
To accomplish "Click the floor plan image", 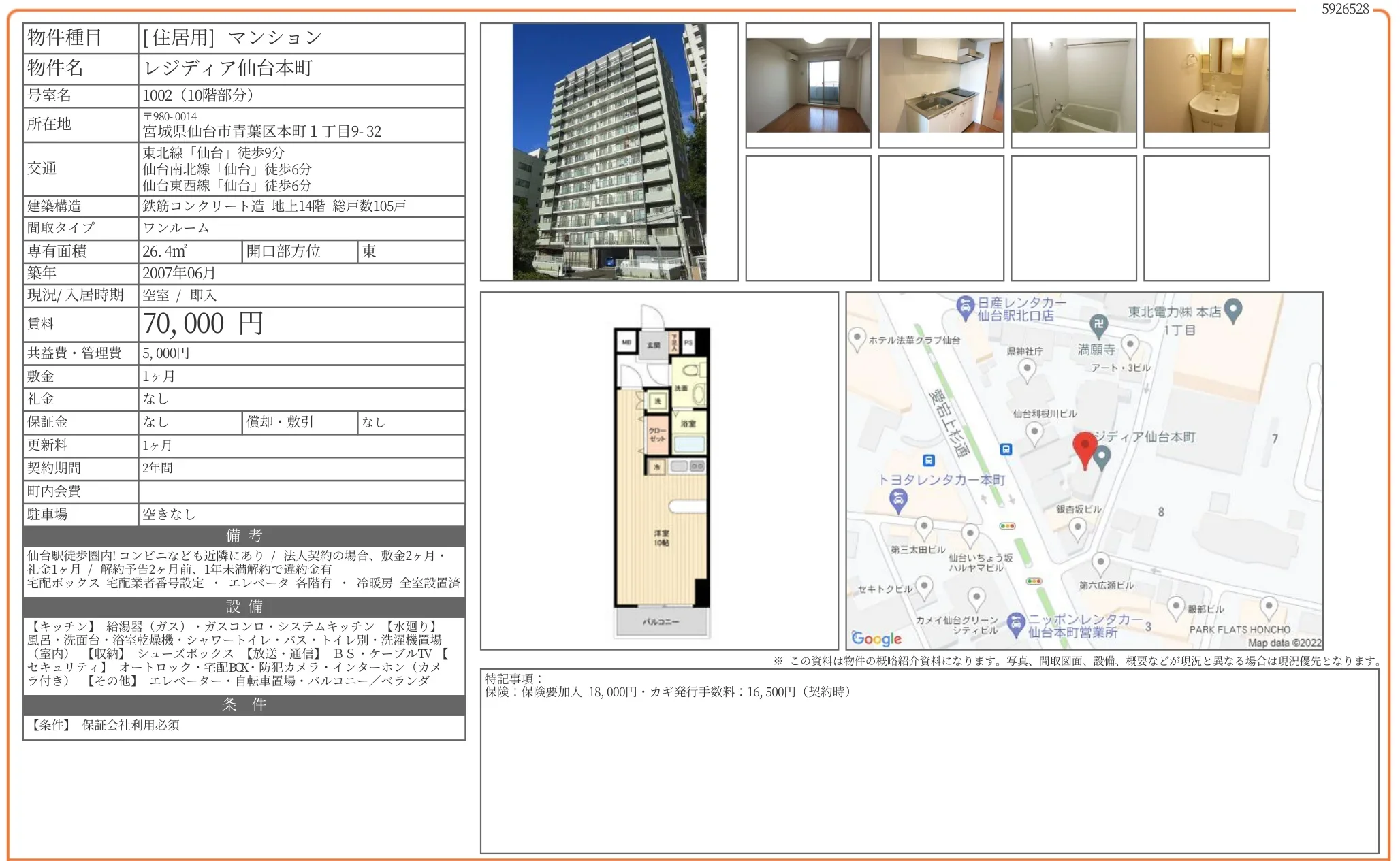I will (x=661, y=471).
